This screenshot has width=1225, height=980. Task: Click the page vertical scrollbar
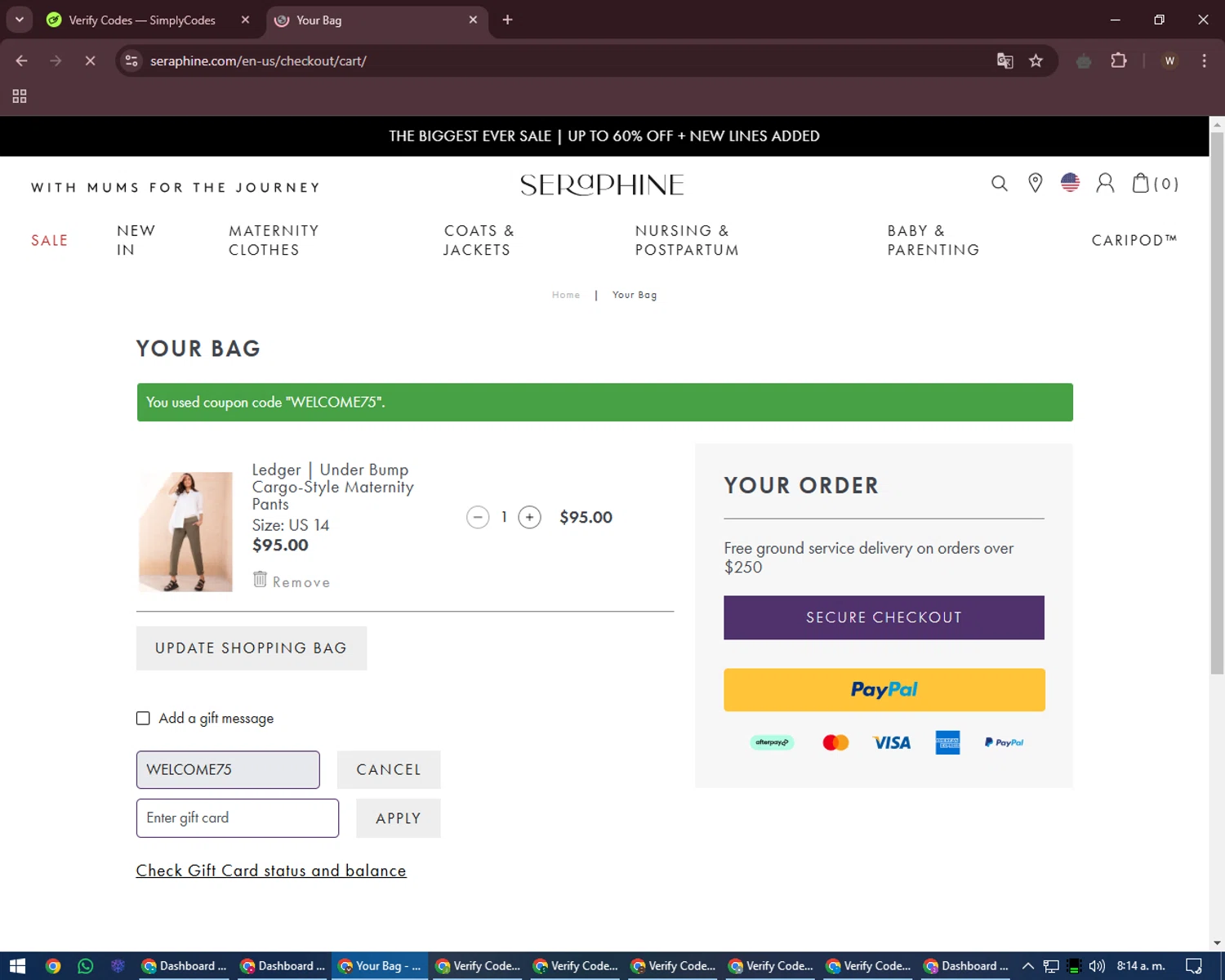pyautogui.click(x=1217, y=403)
